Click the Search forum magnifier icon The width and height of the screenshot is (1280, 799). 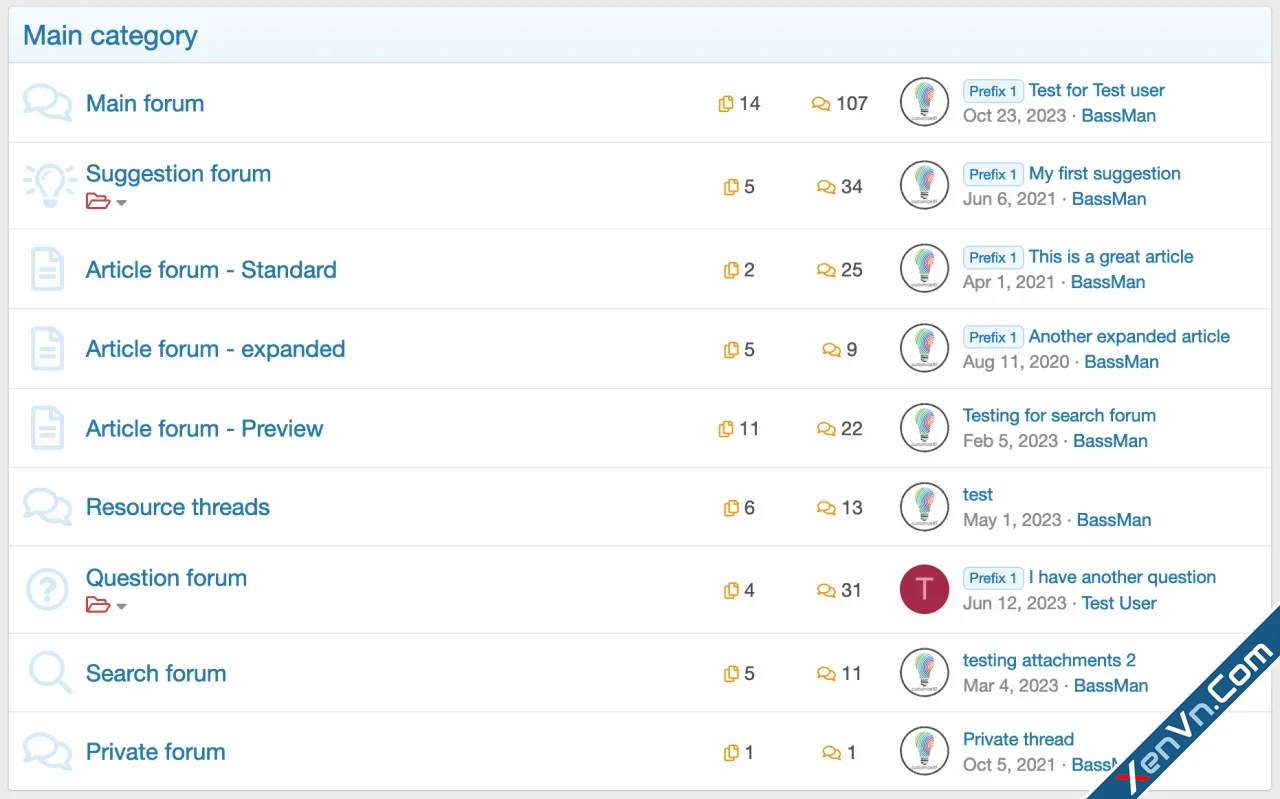(x=49, y=672)
